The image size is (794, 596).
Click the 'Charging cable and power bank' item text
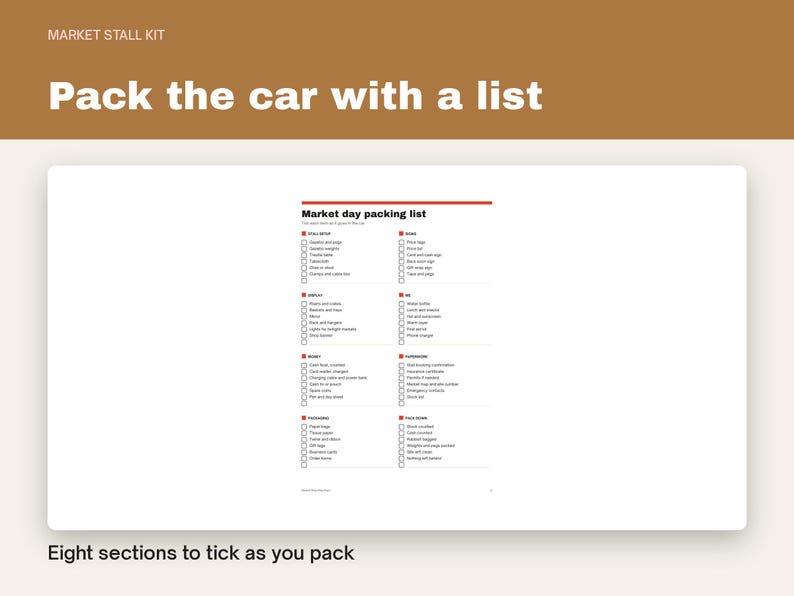click(338, 378)
